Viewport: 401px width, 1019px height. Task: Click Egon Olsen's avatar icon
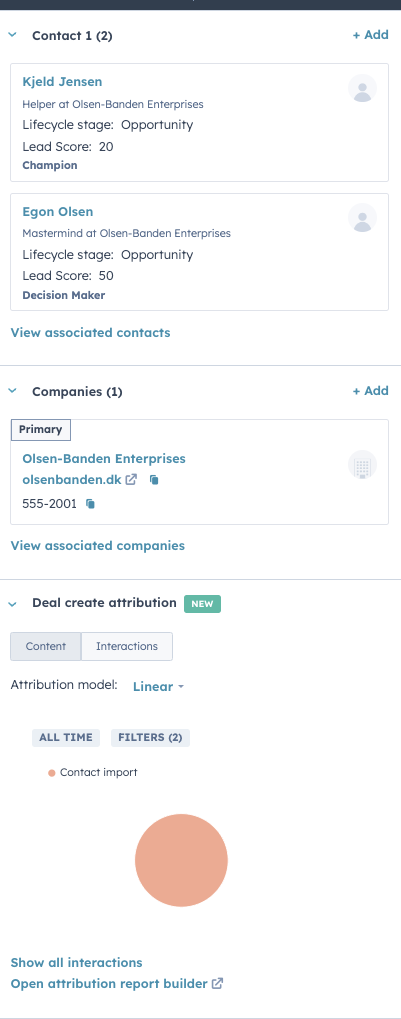click(363, 218)
